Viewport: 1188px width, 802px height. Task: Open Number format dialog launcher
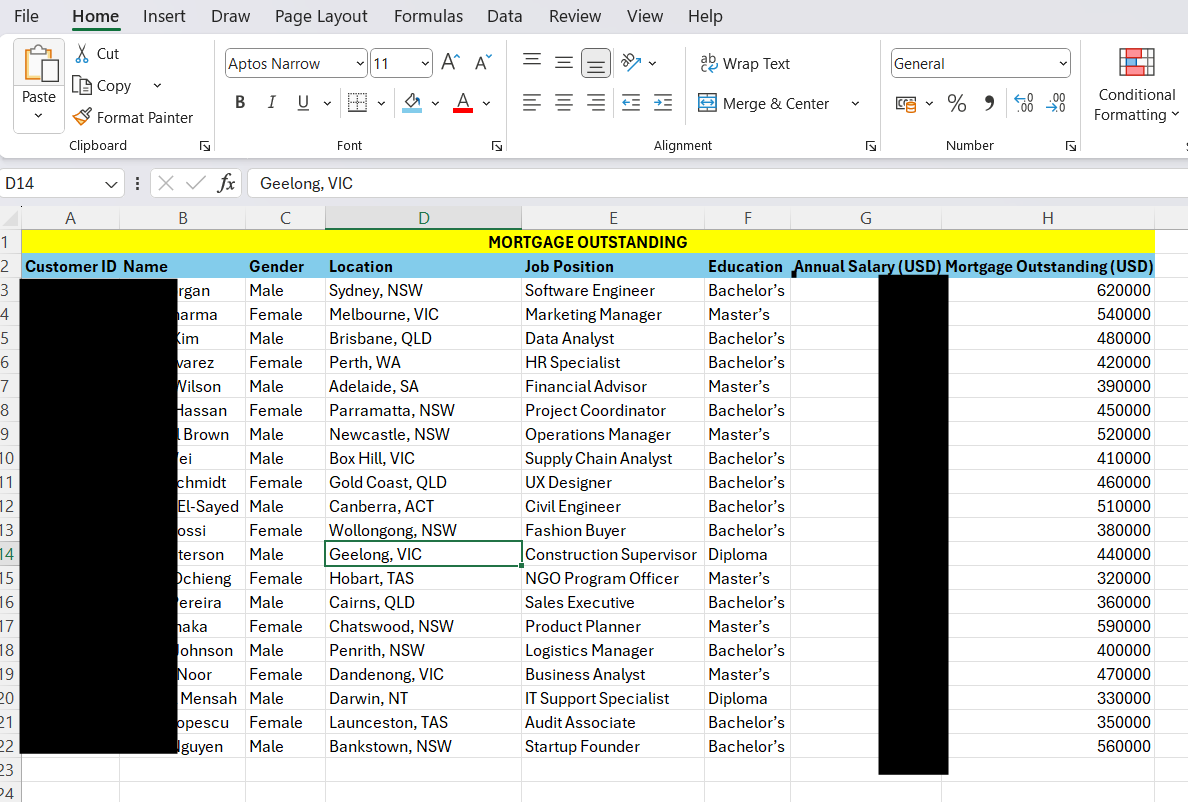[x=1071, y=146]
